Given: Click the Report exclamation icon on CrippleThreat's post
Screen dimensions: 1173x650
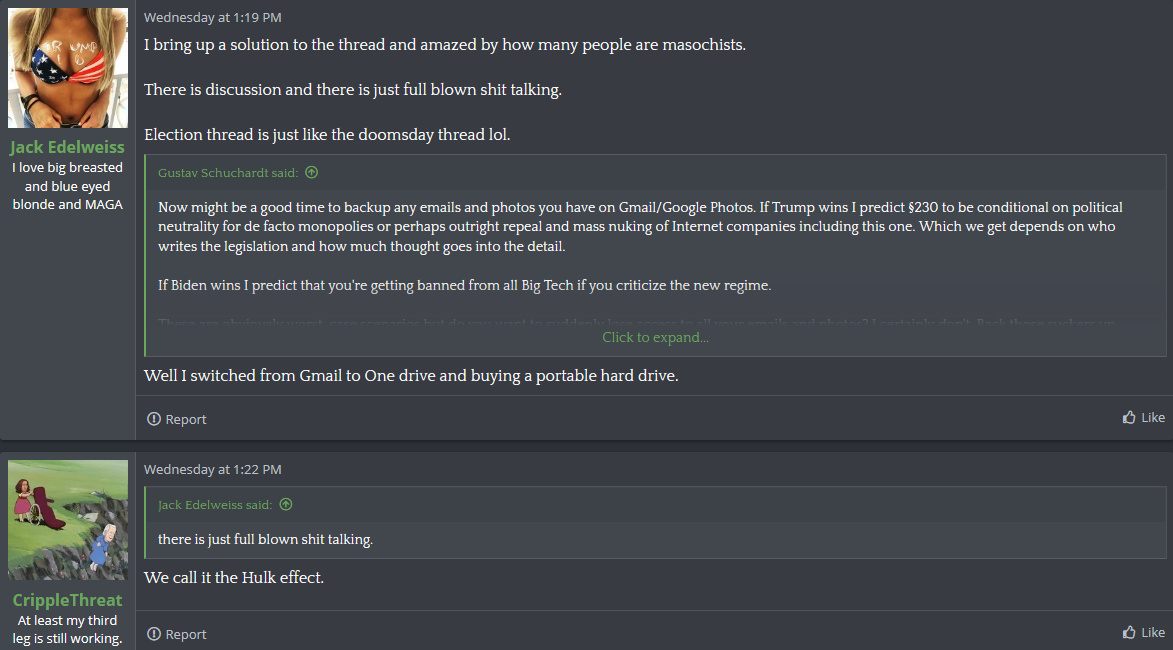Looking at the screenshot, I should (x=153, y=634).
